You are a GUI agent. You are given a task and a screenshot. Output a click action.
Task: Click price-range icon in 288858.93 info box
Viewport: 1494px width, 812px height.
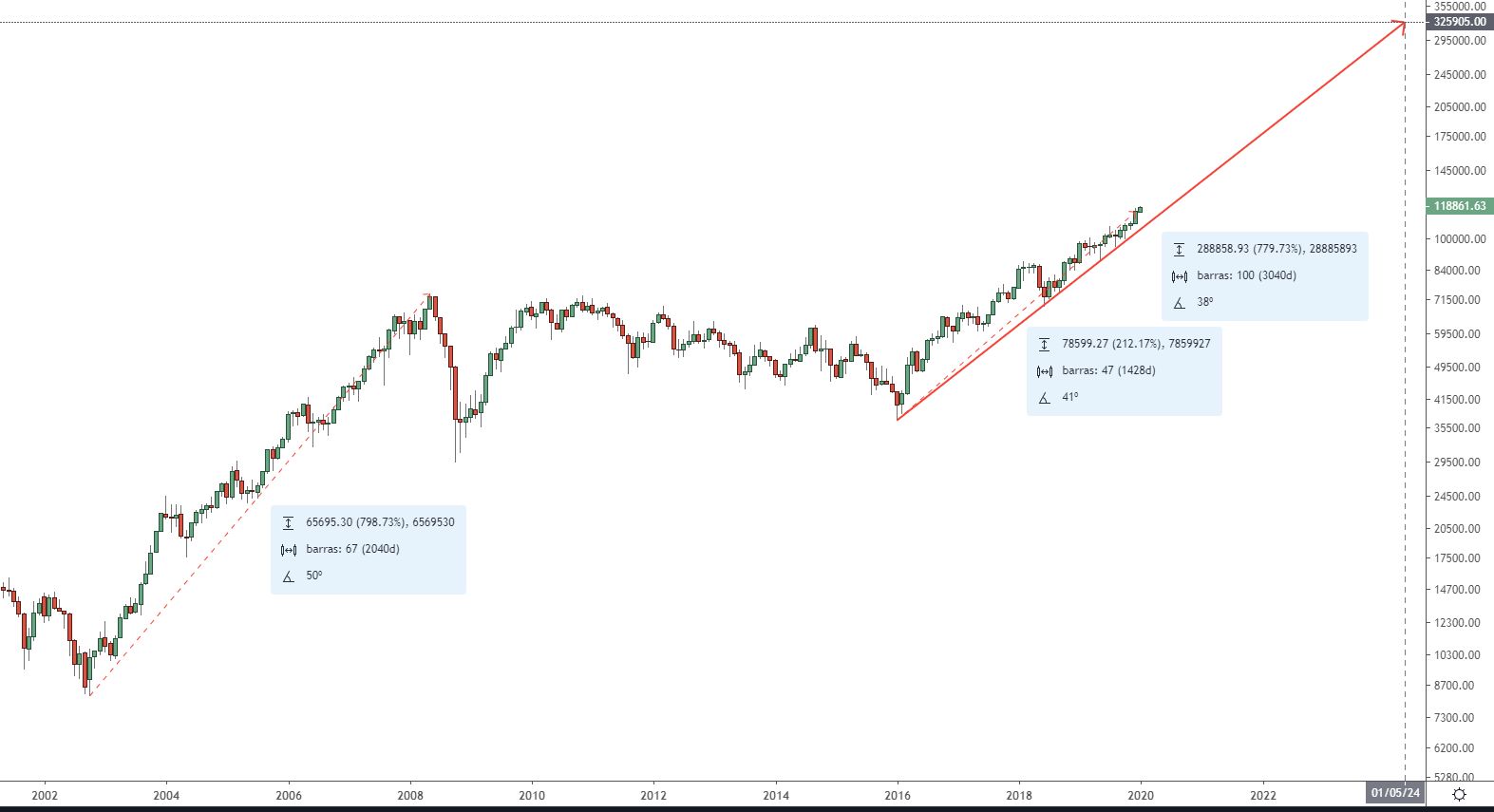click(x=1179, y=249)
